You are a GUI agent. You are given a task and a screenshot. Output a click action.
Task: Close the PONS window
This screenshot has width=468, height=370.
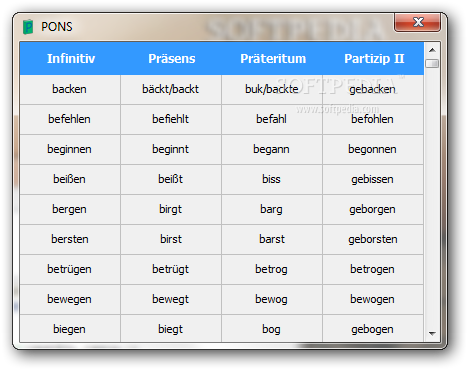(417, 22)
